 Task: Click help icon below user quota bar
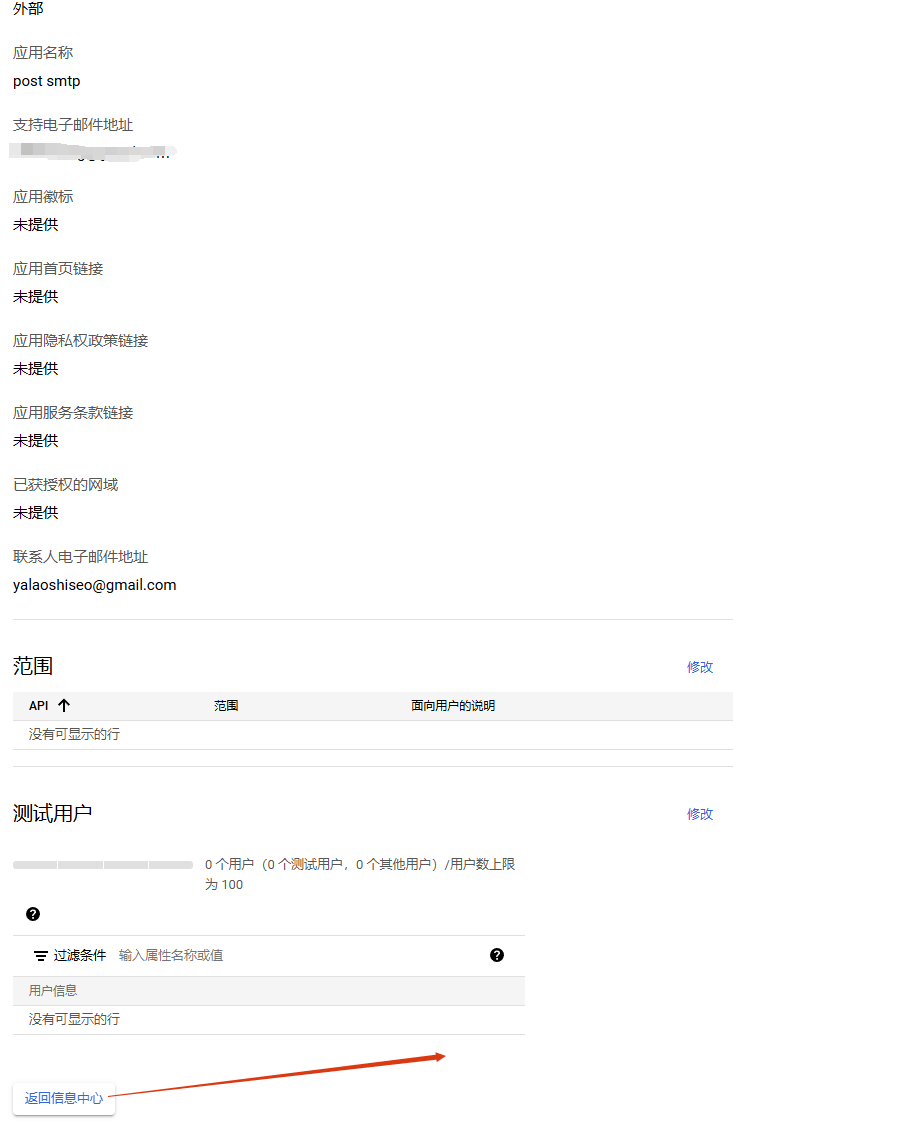point(33,914)
